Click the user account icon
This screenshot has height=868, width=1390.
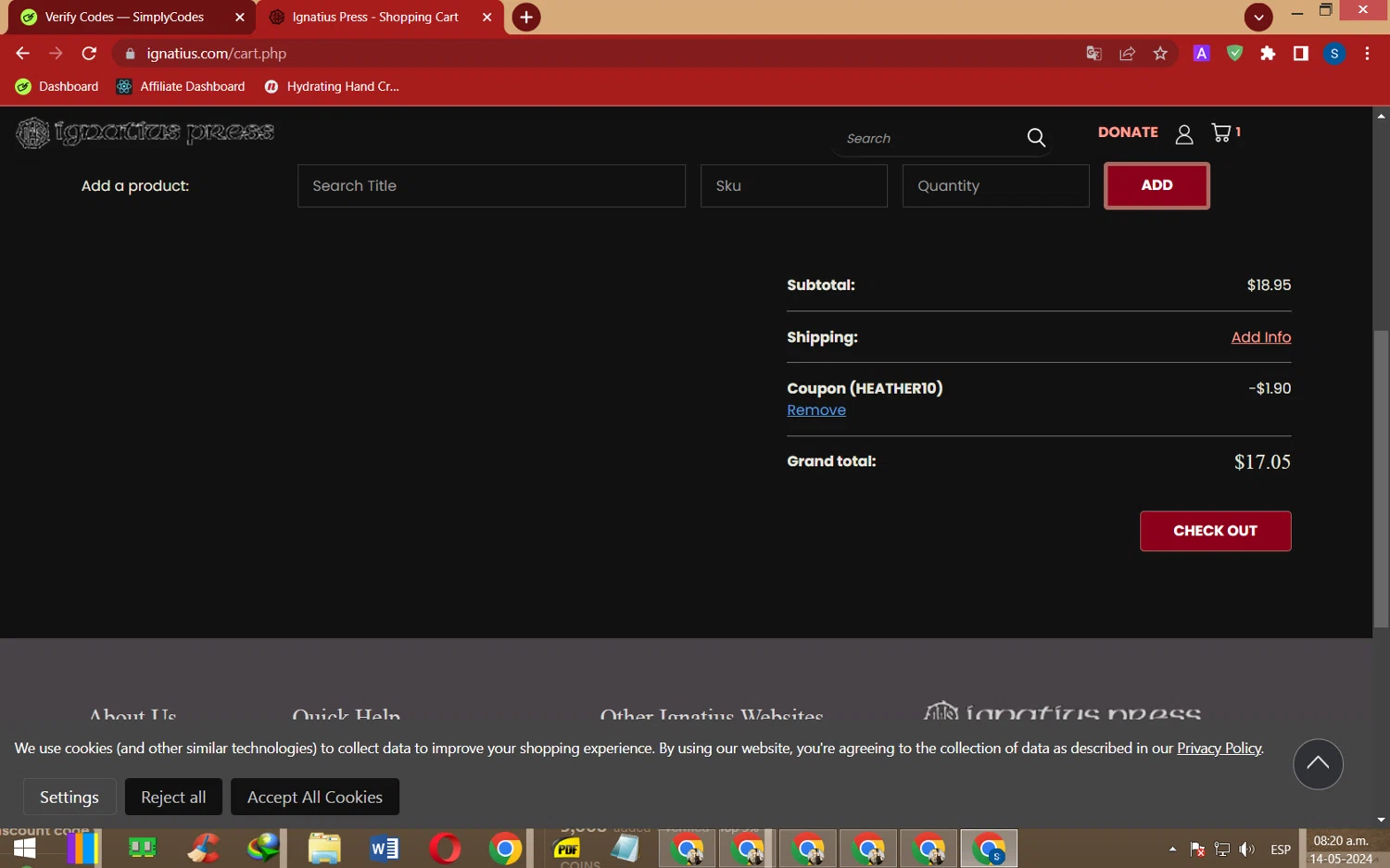(1183, 135)
